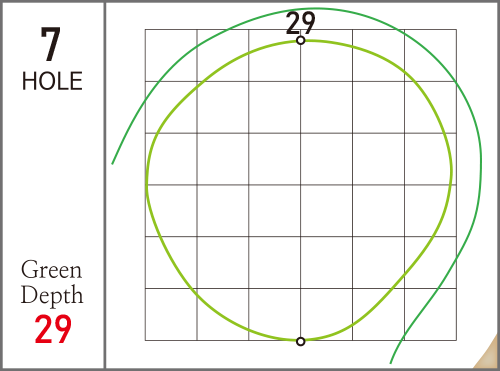Click the top circle marker labeled 29
Image resolution: width=500 pixels, height=371 pixels.
coord(301,40)
